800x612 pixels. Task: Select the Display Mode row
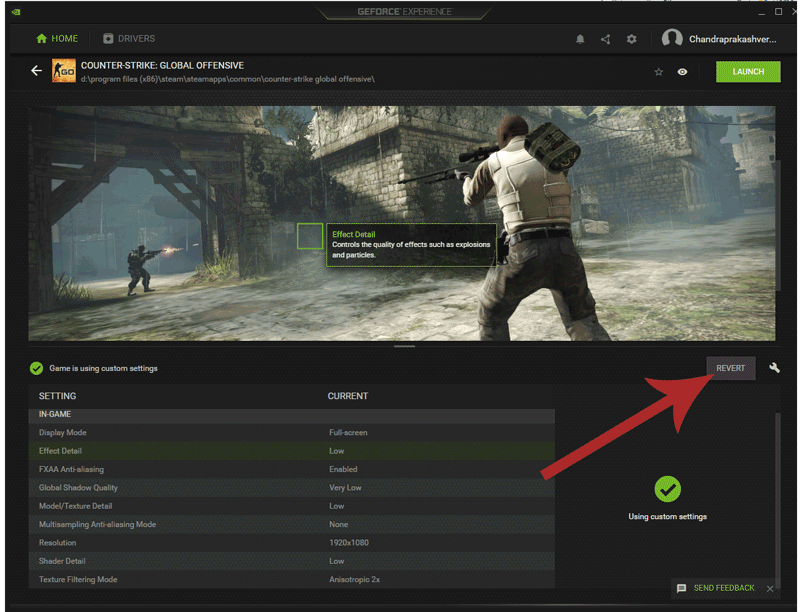click(x=292, y=432)
